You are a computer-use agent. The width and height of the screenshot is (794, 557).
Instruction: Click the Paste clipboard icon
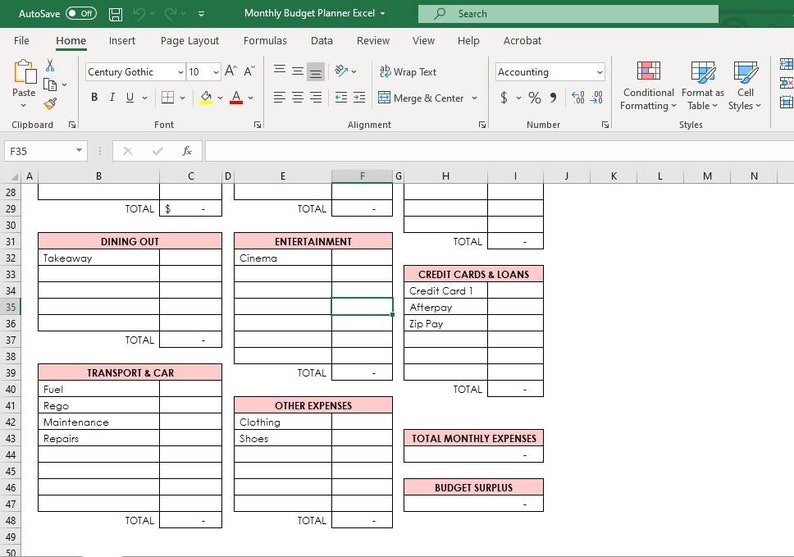click(x=24, y=71)
